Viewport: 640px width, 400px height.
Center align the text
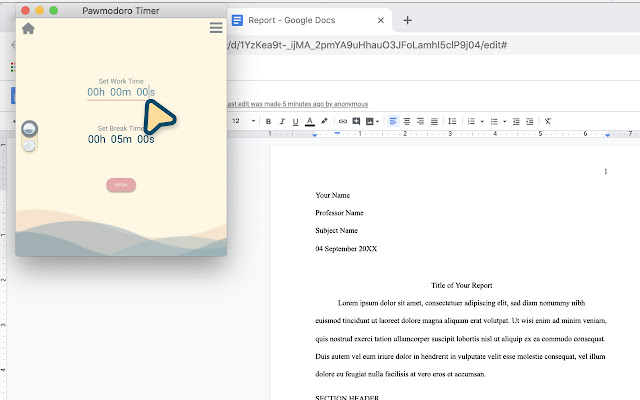tap(407, 121)
